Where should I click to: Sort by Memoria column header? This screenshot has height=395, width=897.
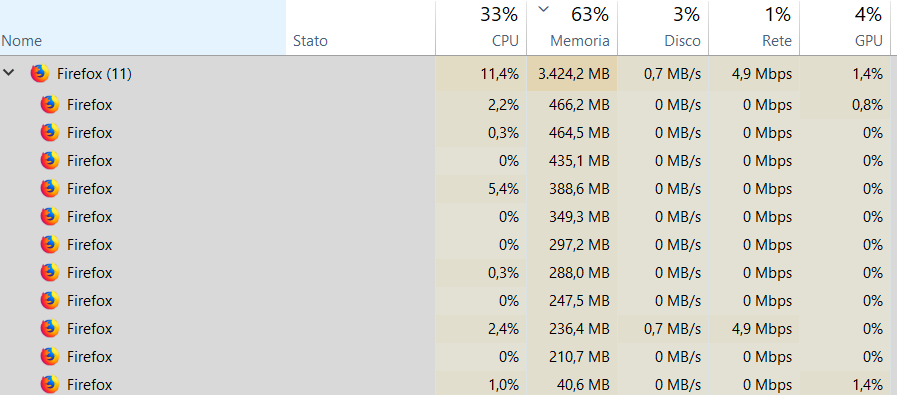572,27
